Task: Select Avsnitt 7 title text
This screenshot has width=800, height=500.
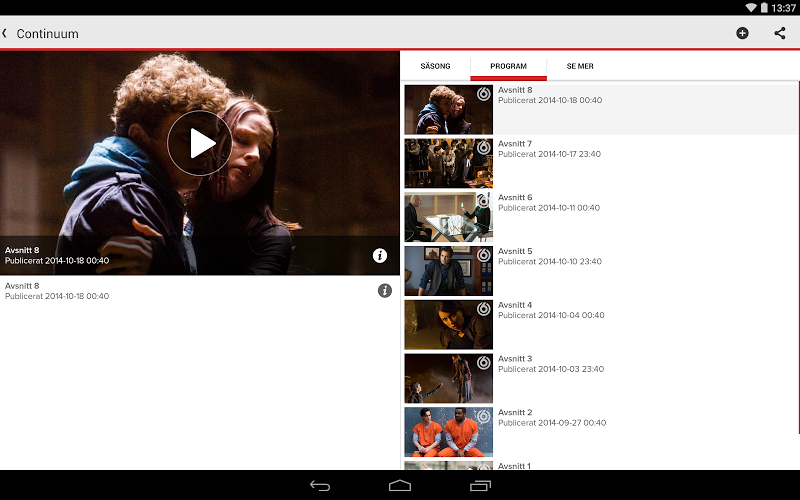Action: (515, 144)
